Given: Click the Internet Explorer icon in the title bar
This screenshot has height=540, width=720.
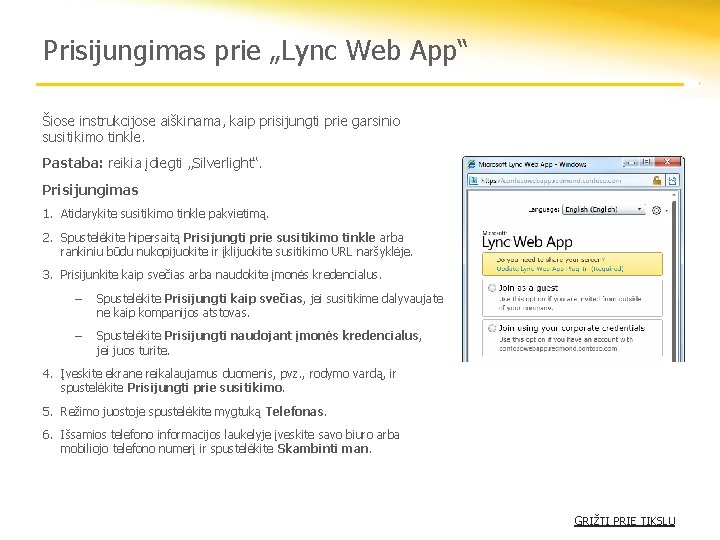Looking at the screenshot, I should click(x=472, y=164).
